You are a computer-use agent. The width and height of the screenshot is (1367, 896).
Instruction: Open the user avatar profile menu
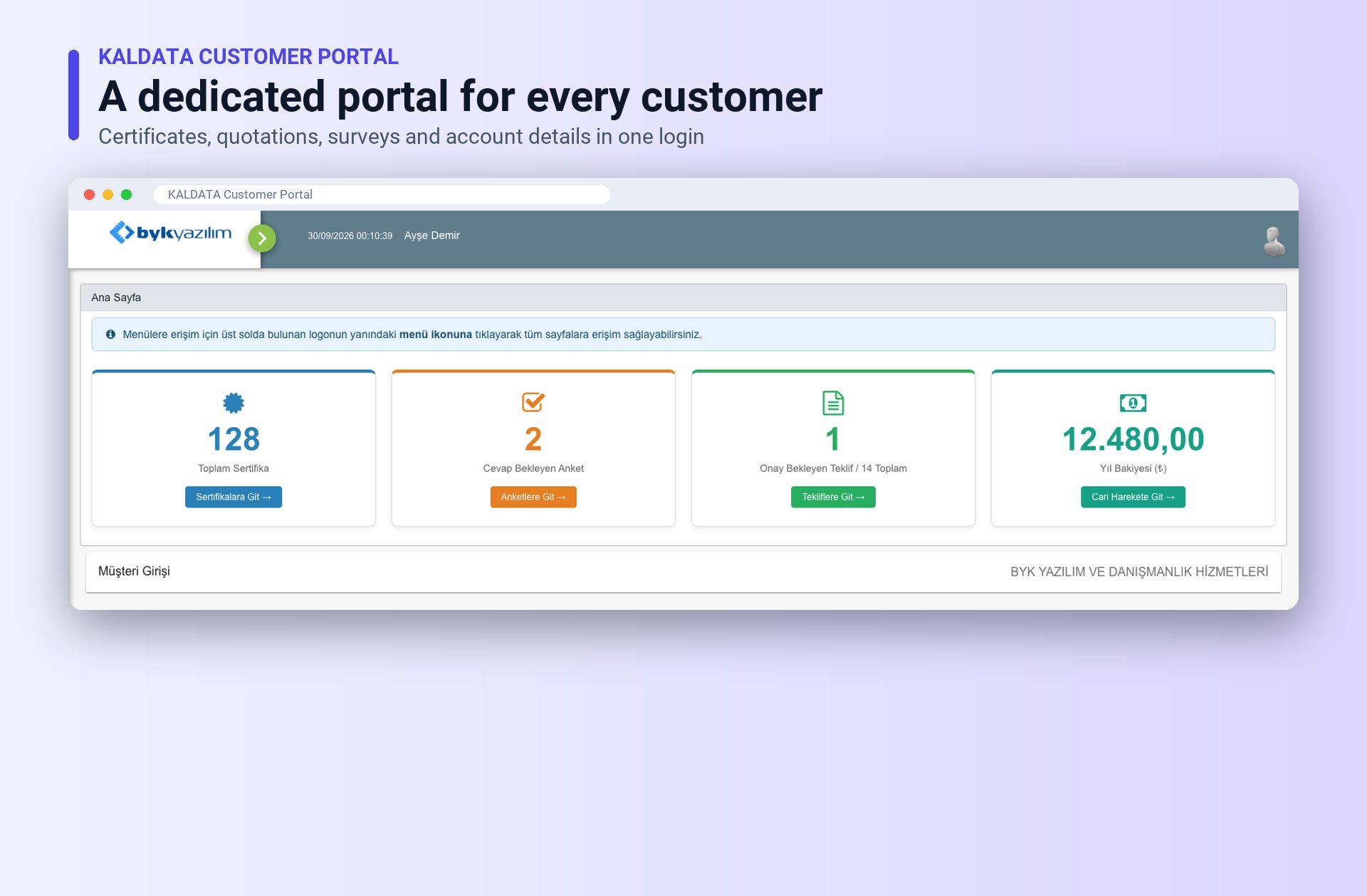(x=1274, y=241)
